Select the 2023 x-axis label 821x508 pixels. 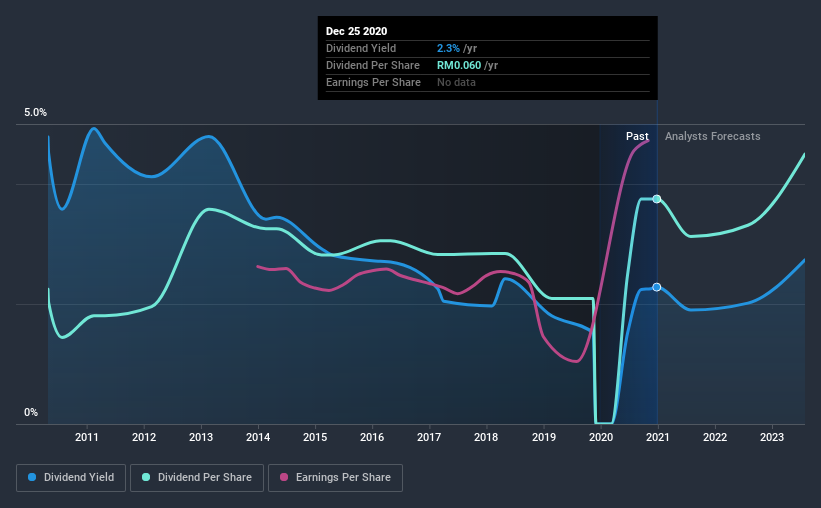pyautogui.click(x=772, y=437)
